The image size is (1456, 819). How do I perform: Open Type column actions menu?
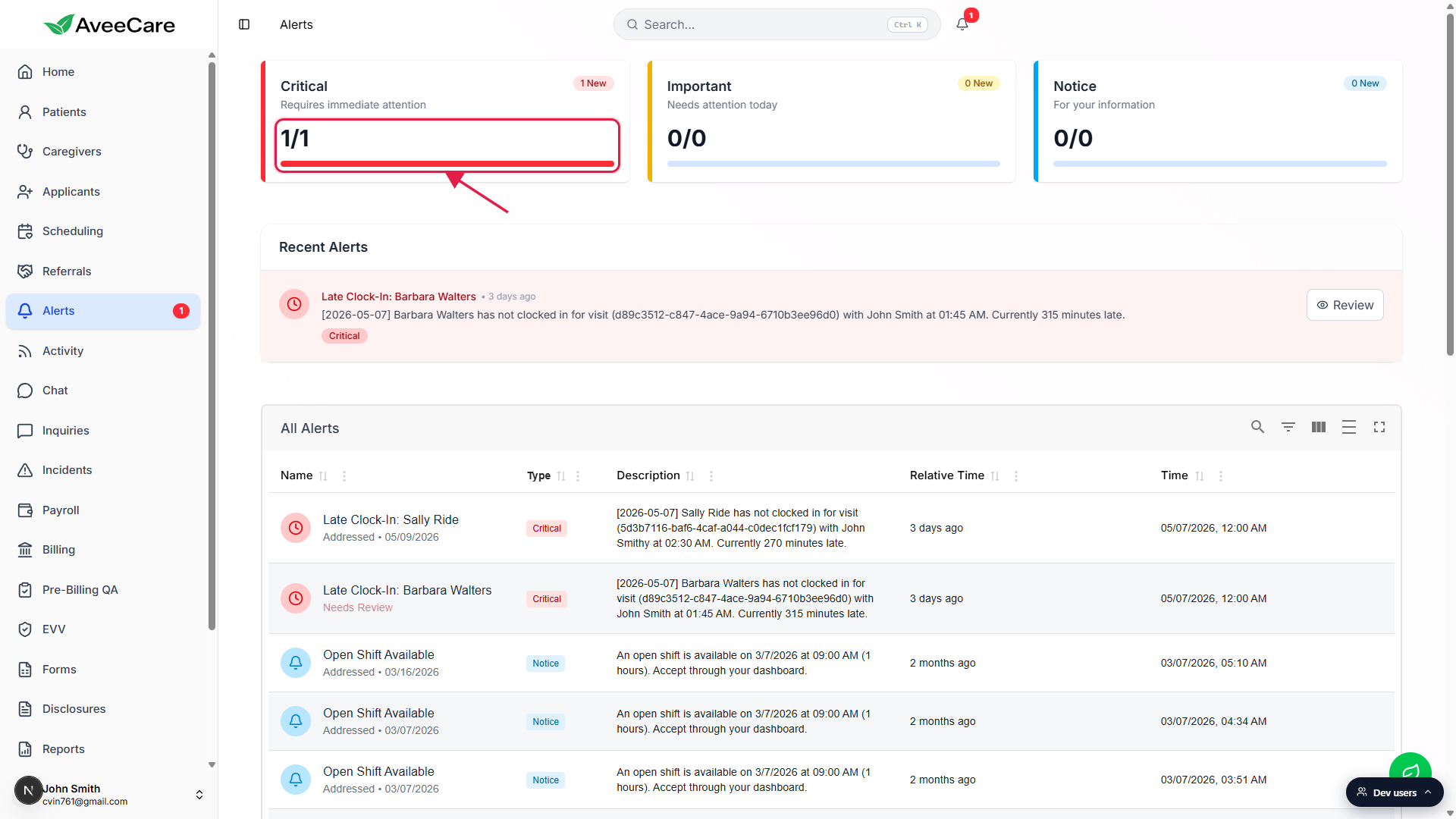point(578,476)
